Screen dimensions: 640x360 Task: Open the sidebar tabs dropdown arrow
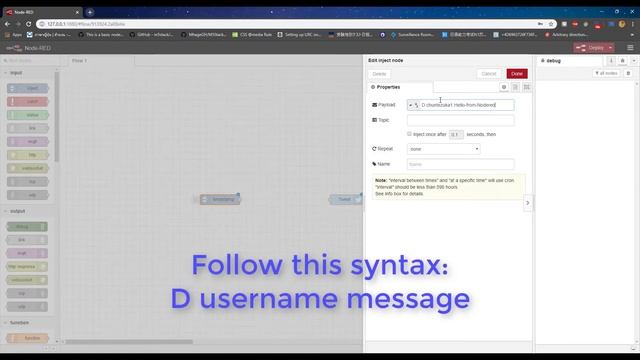634,60
